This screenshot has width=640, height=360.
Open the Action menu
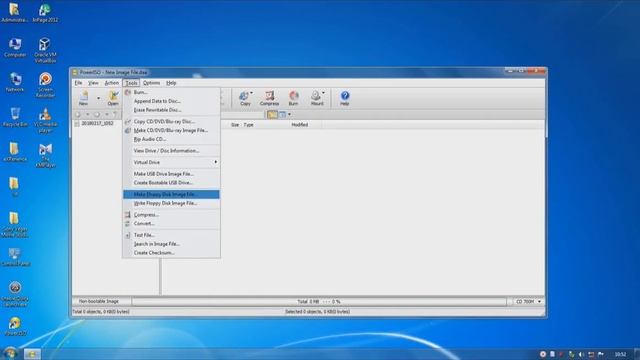[111, 83]
